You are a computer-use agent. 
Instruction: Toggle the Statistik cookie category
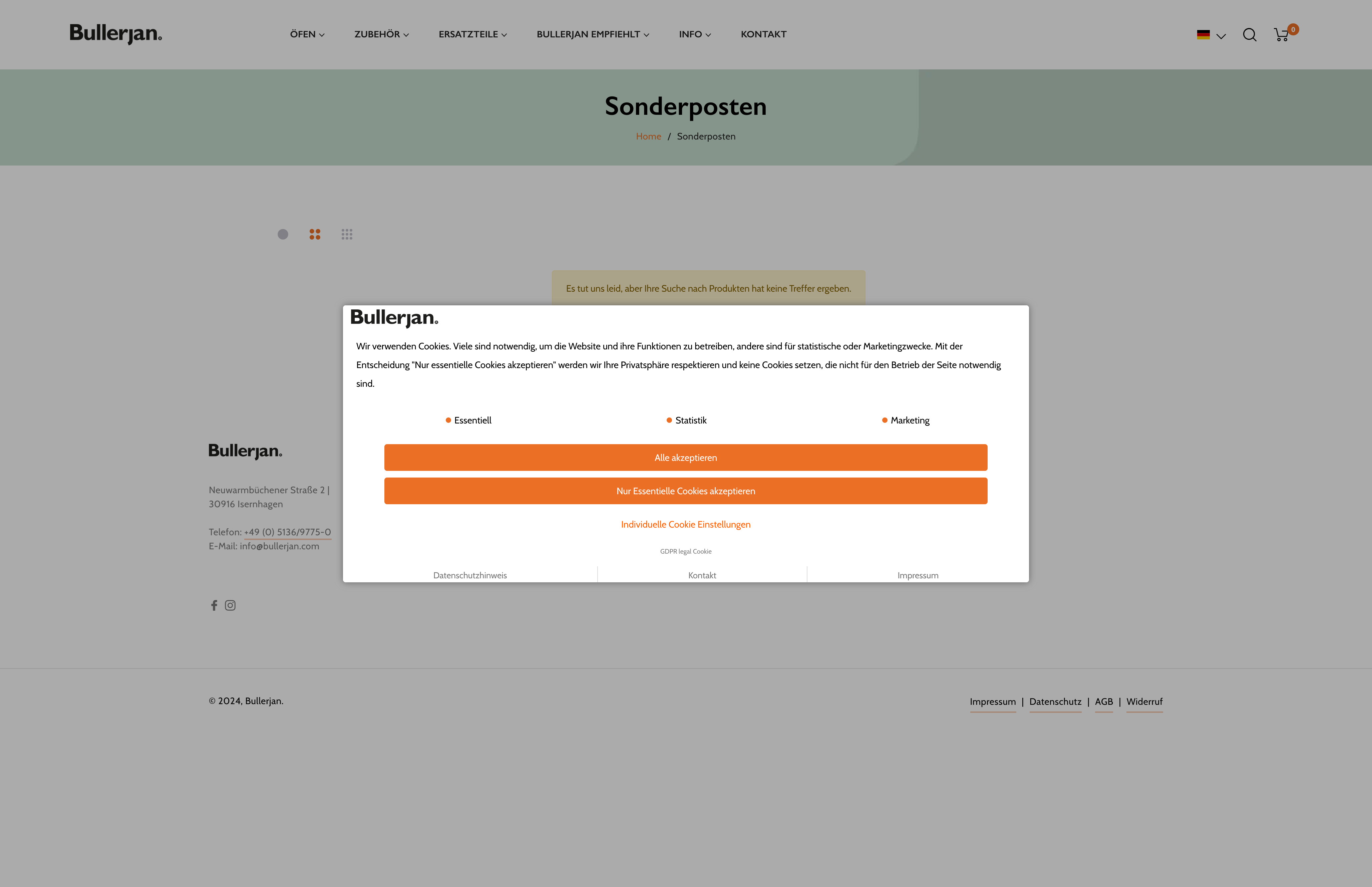point(668,420)
